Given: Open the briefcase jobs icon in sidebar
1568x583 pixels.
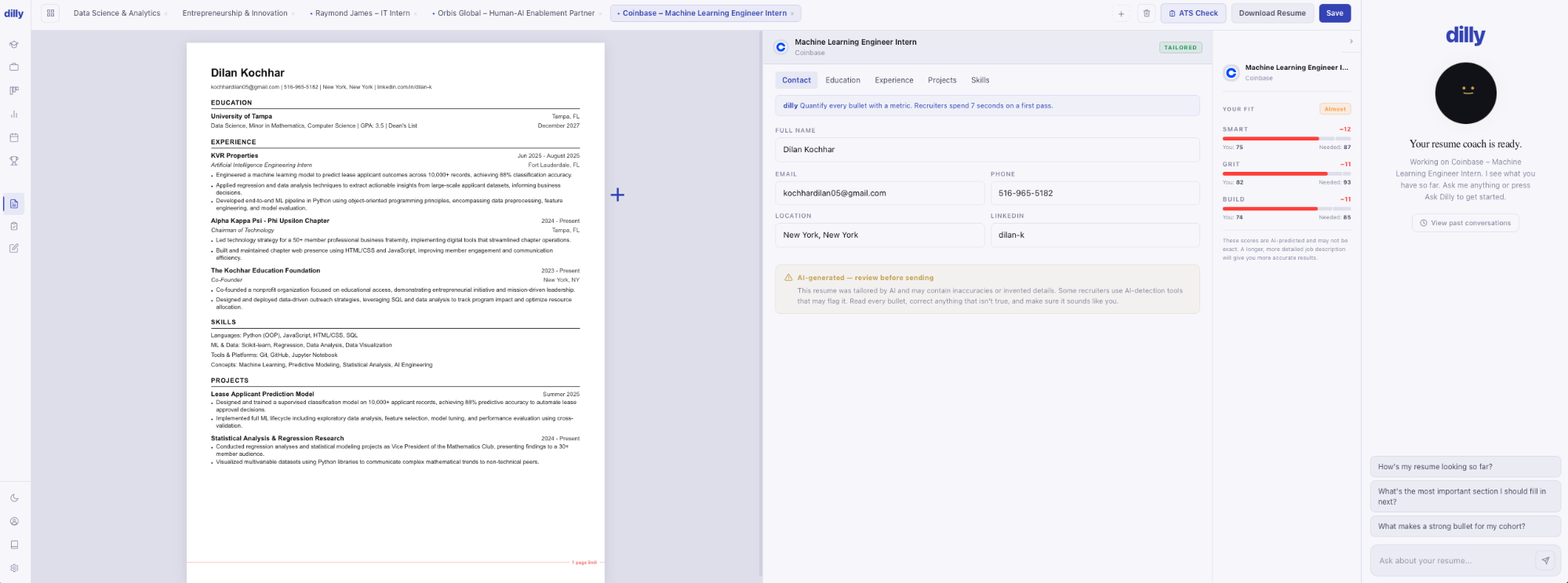Looking at the screenshot, I should (14, 67).
